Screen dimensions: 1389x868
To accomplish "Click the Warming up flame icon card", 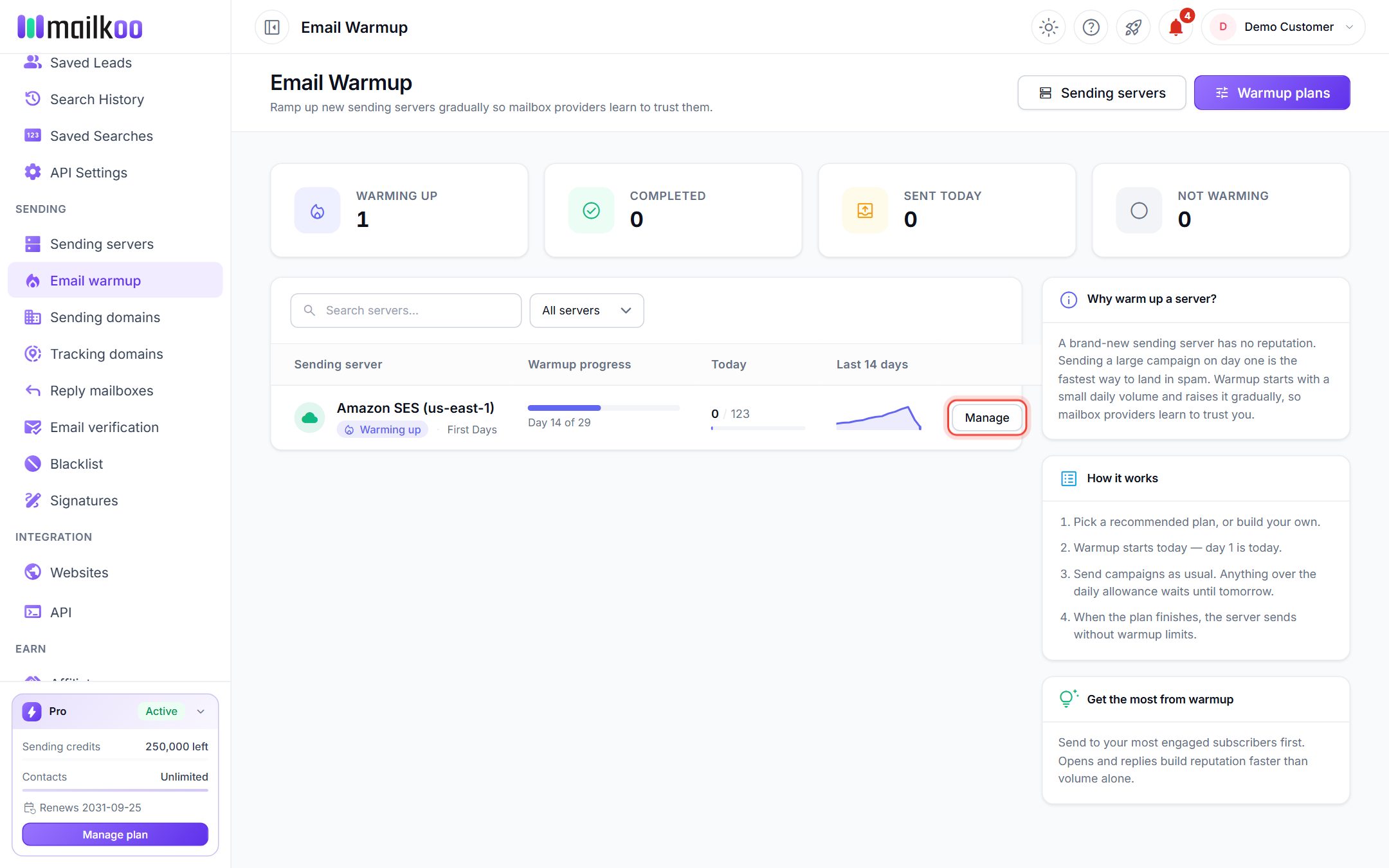I will pyautogui.click(x=317, y=210).
